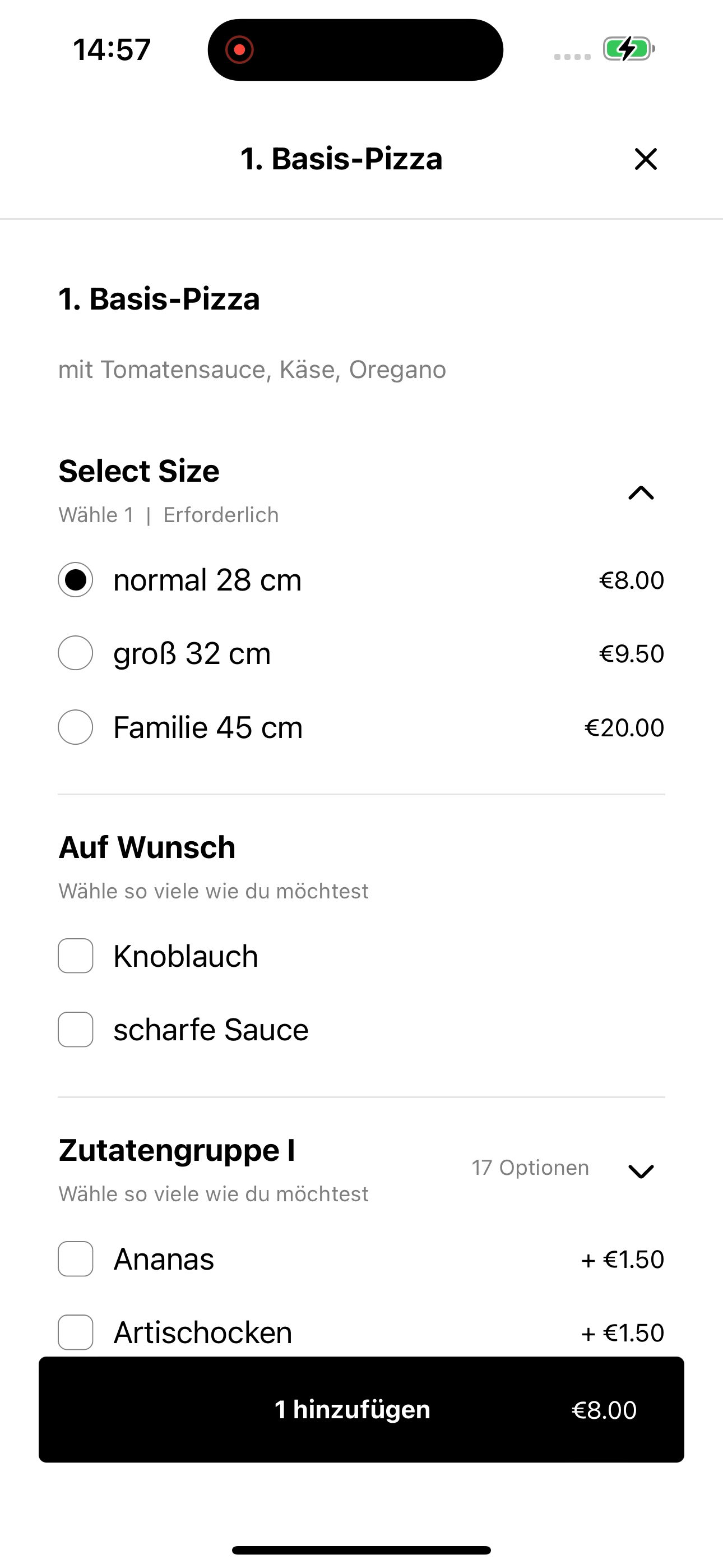Tap the 1 hinzufügen button
This screenshot has height=1568, width=723.
click(361, 1409)
